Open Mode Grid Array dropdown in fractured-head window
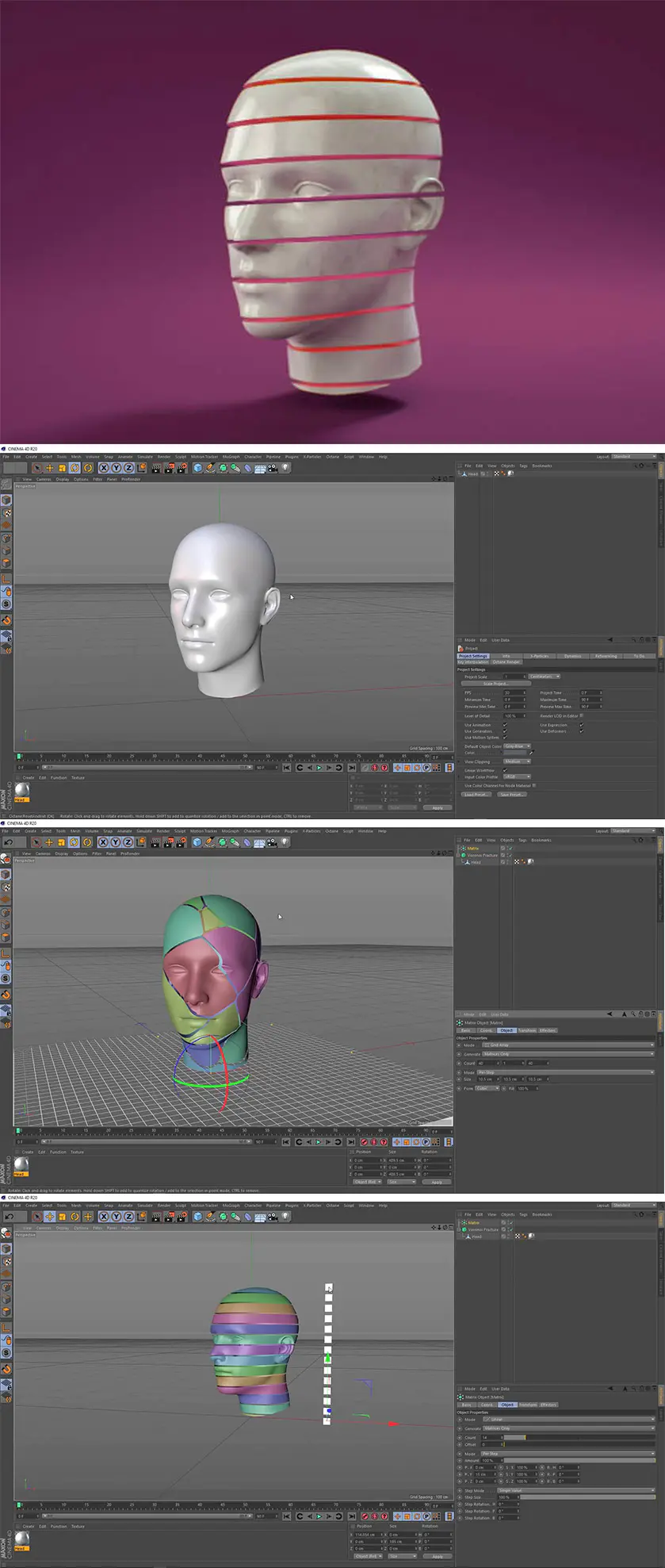 [x=568, y=1045]
